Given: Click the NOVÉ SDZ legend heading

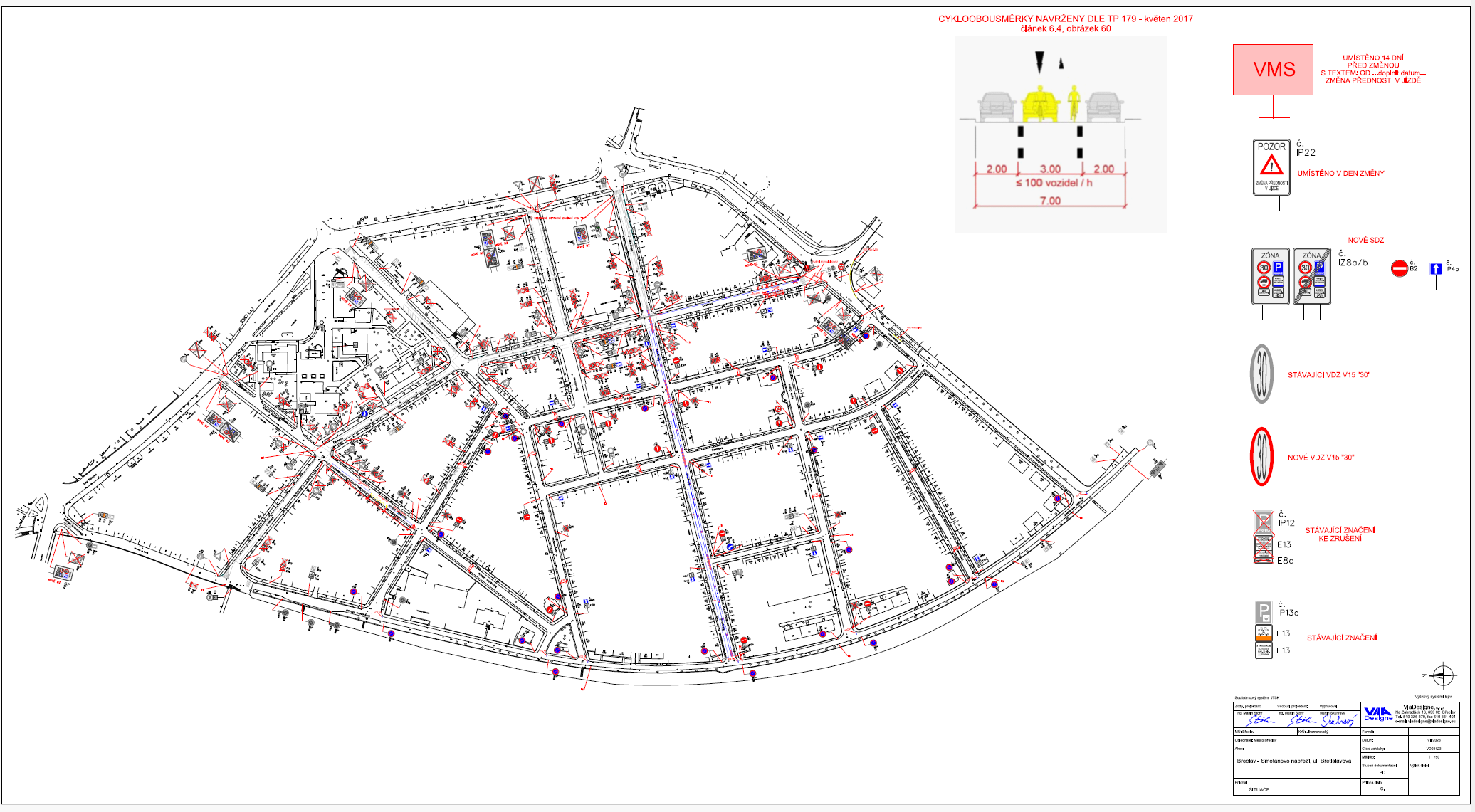Looking at the screenshot, I should coord(1365,241).
